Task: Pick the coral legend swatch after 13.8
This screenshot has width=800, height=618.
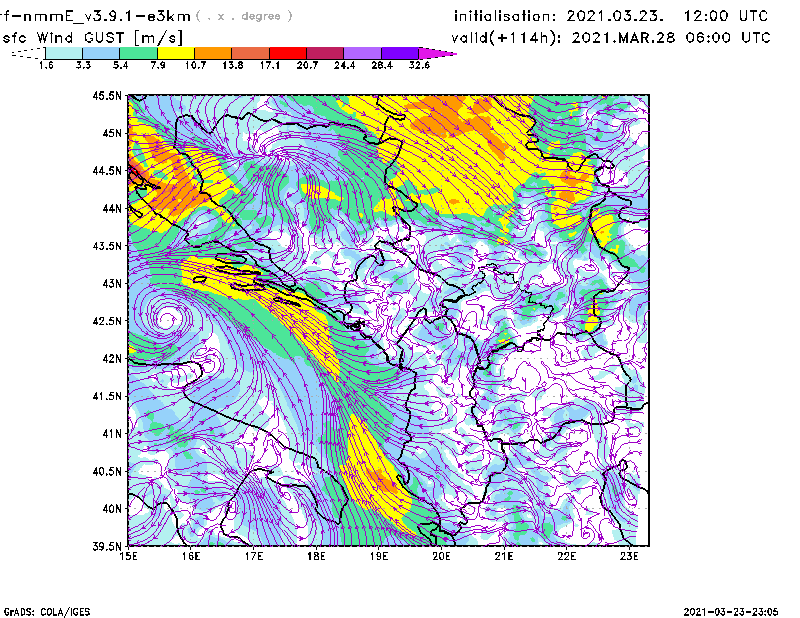Action: [251, 53]
